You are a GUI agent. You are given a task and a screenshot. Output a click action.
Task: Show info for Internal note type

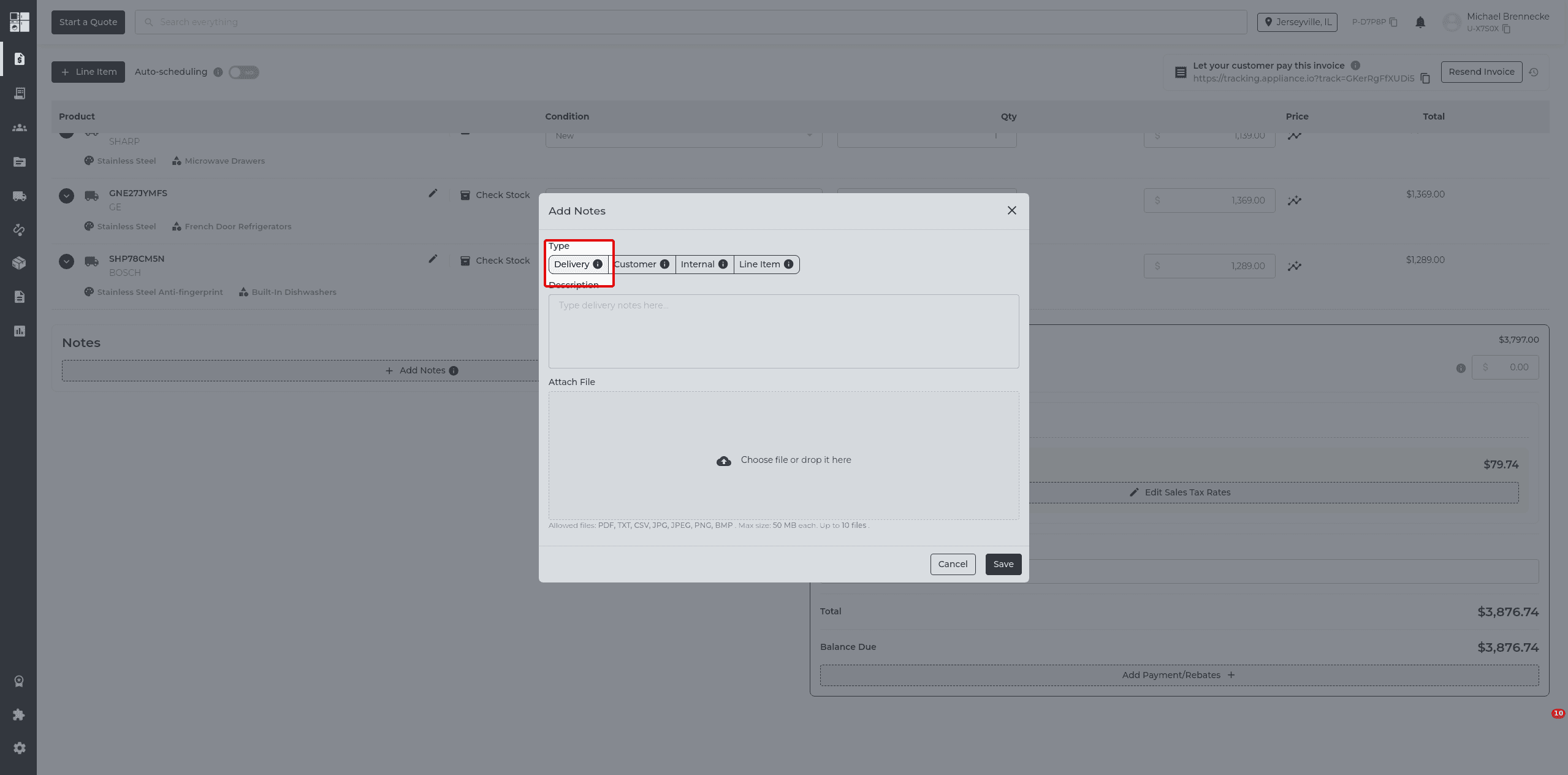(723, 264)
